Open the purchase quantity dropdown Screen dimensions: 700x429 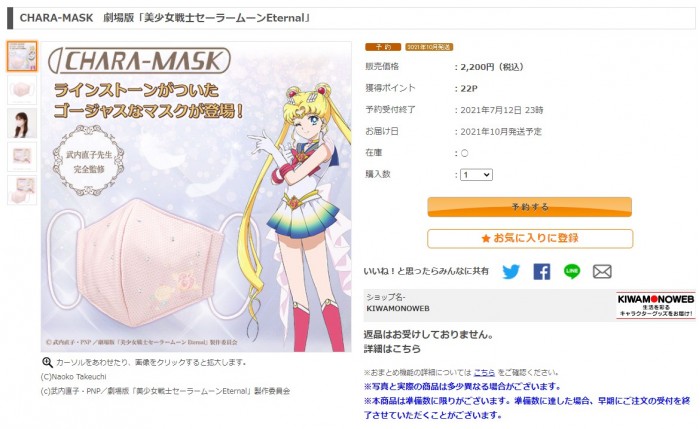click(476, 175)
